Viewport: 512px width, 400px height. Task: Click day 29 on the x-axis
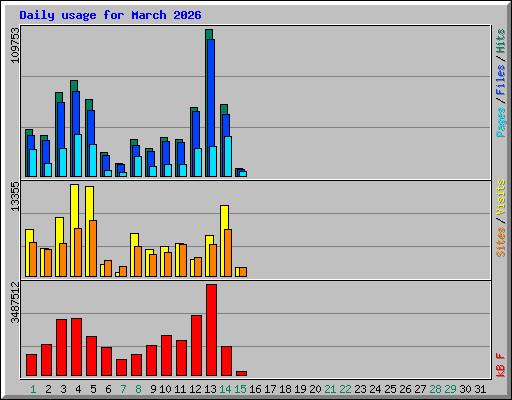[x=450, y=389]
